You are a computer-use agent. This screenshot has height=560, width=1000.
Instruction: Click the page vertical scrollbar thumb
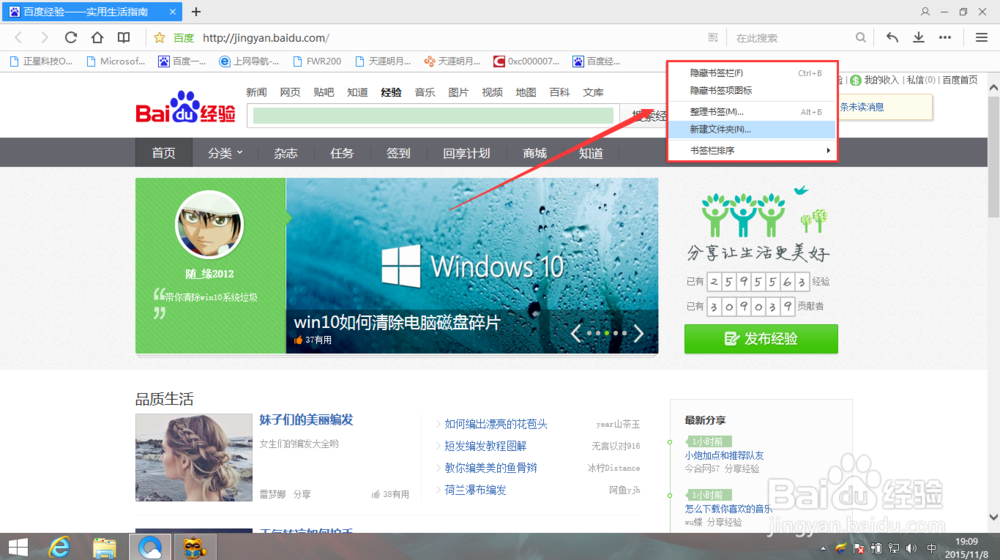[994, 158]
